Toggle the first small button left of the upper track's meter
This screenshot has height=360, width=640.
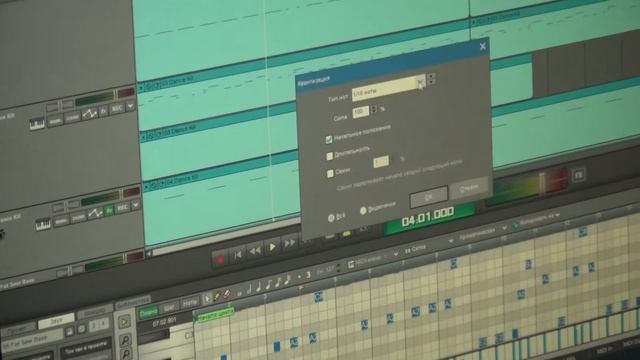pyautogui.click(x=52, y=107)
